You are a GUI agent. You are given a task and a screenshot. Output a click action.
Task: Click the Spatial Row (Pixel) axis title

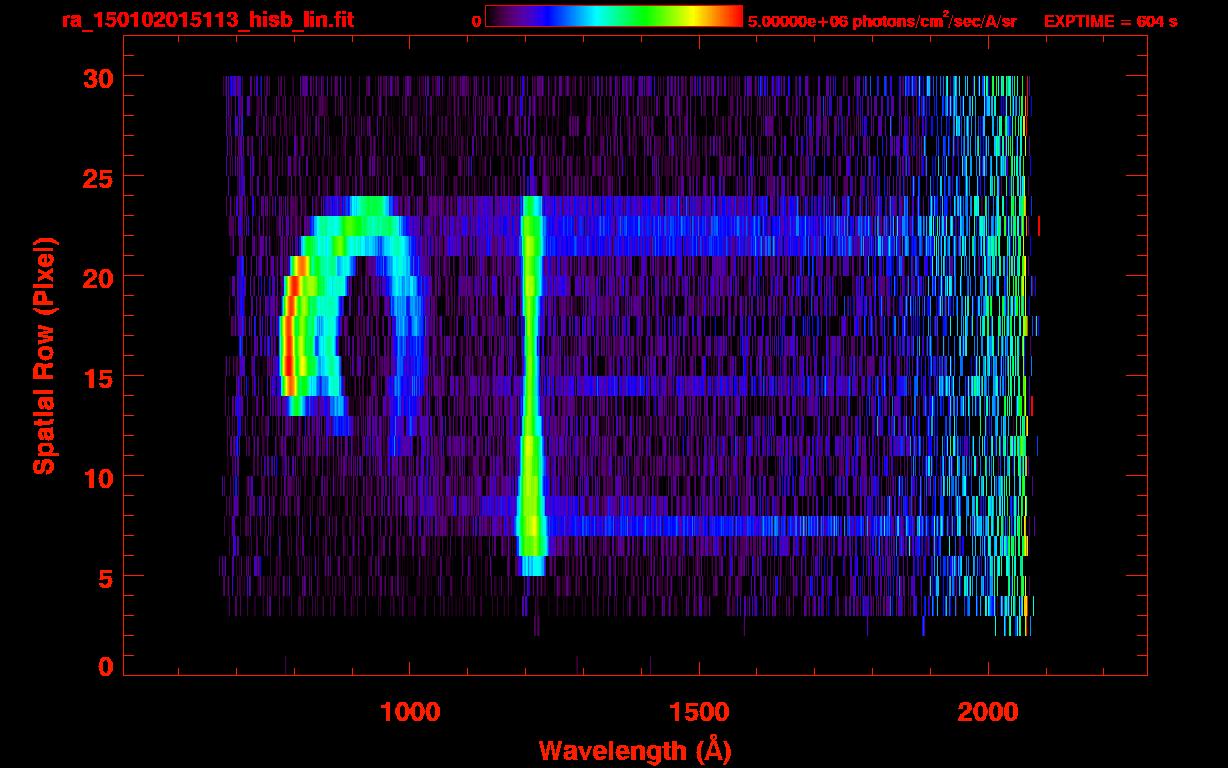click(x=44, y=355)
